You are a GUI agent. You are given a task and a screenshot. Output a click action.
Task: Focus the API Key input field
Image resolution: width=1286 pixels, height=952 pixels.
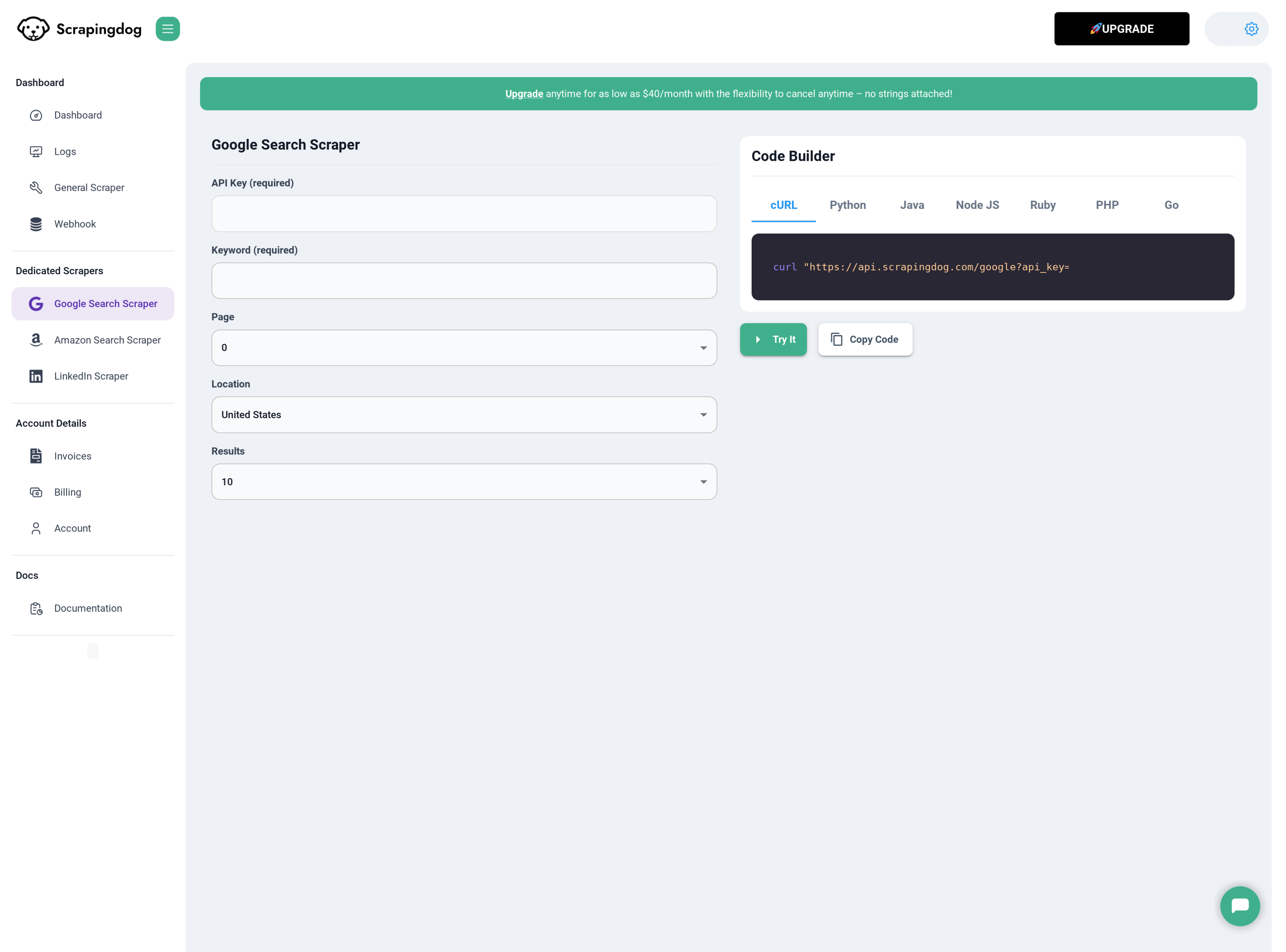click(464, 214)
